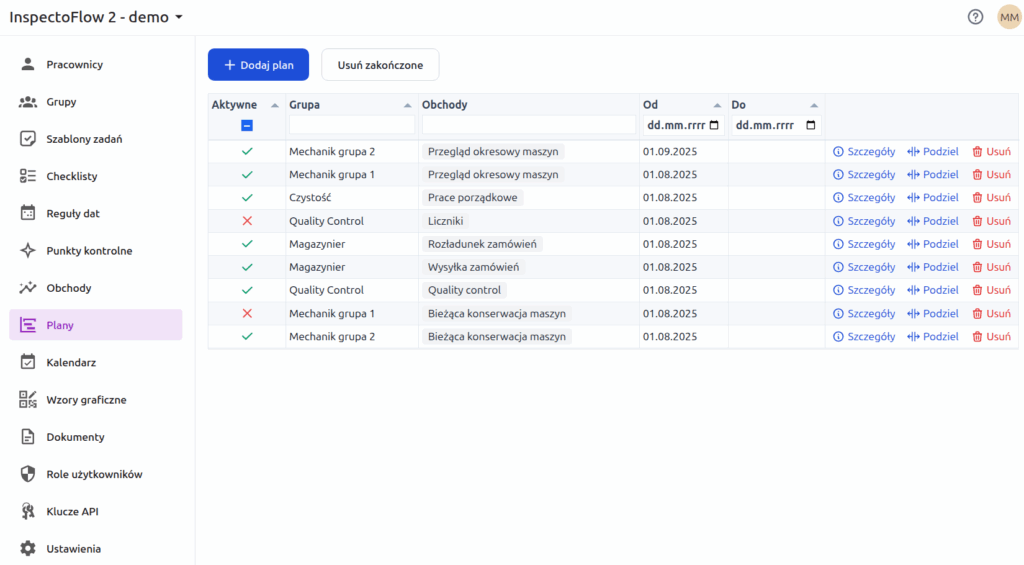Open the Od date picker calendar
The image size is (1024, 565).
tap(714, 126)
